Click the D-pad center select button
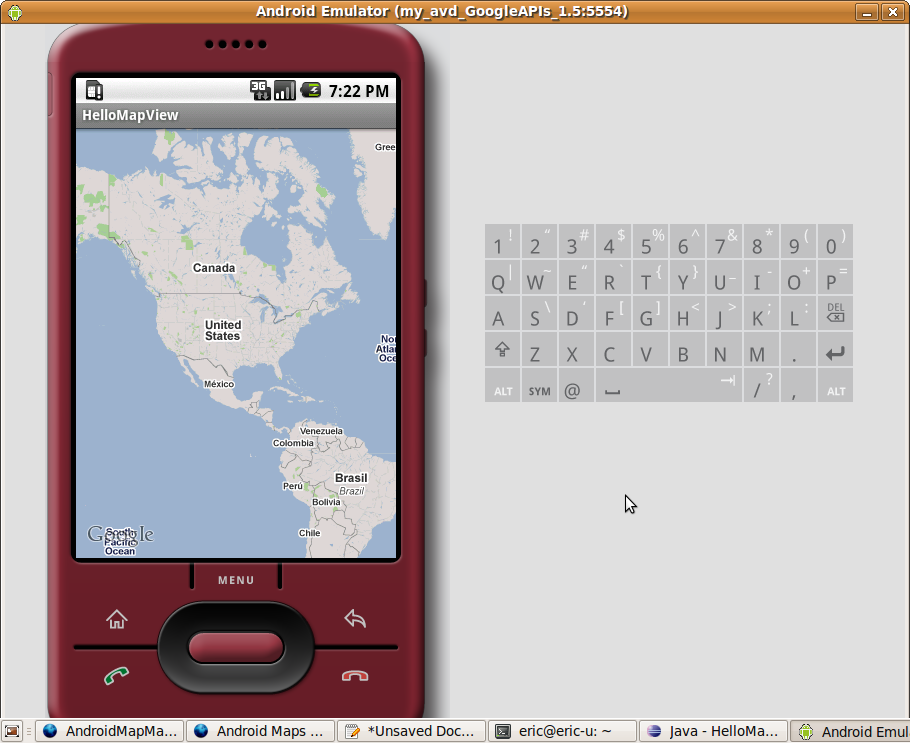The image size is (910, 743). click(x=236, y=648)
